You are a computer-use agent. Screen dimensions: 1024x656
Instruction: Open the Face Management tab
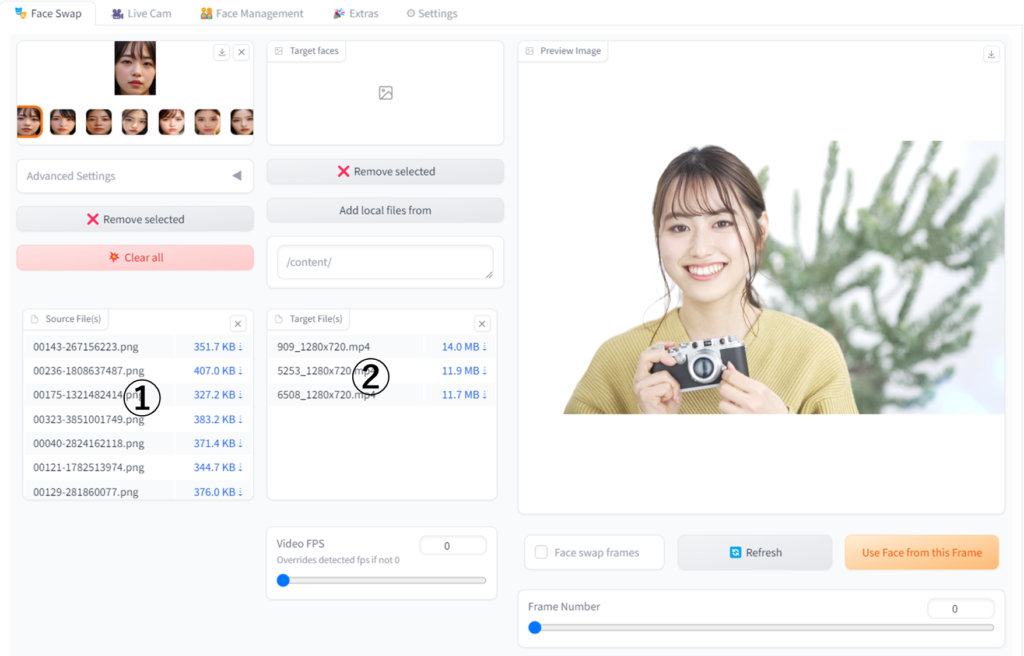251,14
